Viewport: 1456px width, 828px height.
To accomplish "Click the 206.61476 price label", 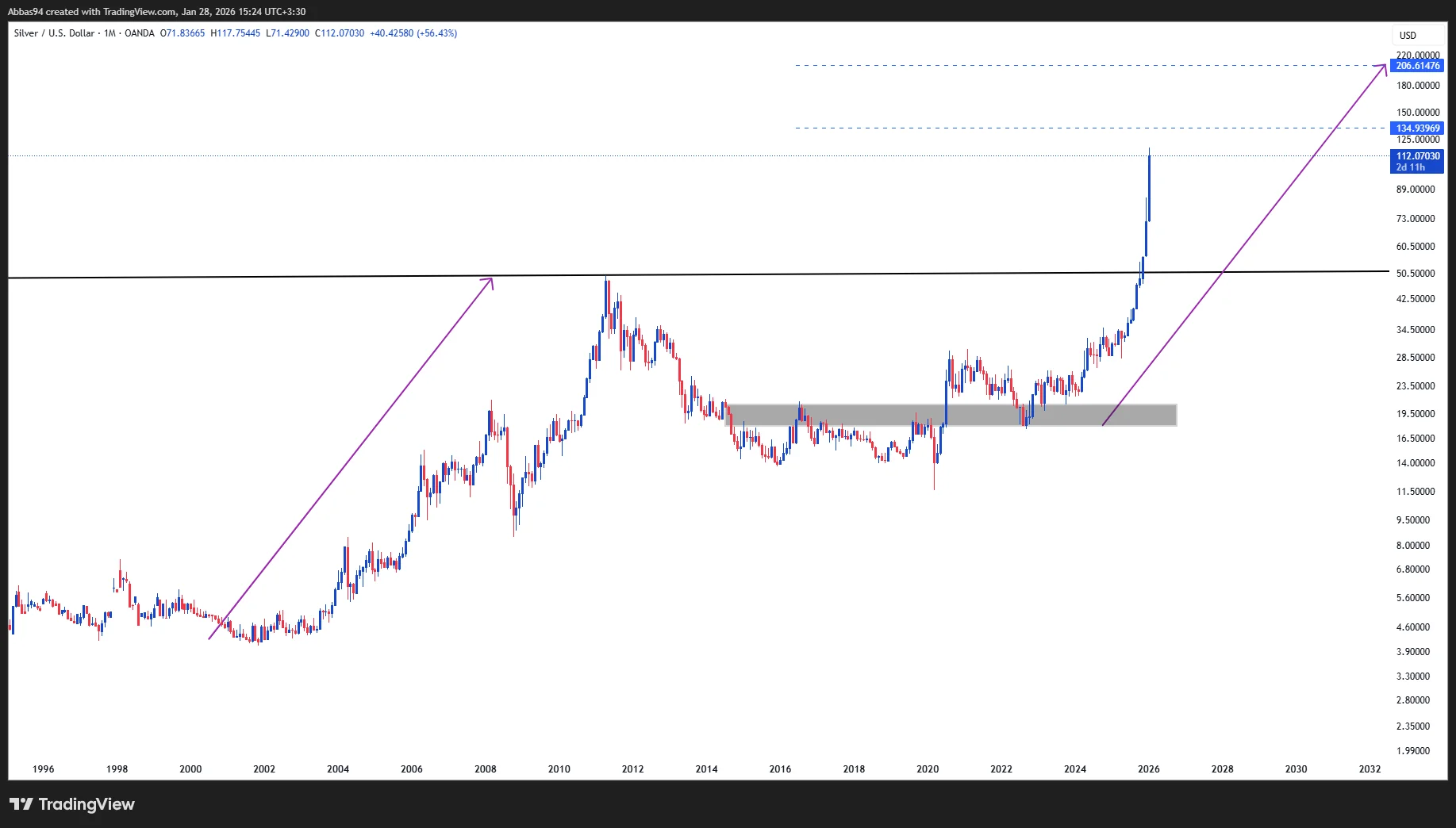I will (x=1417, y=66).
